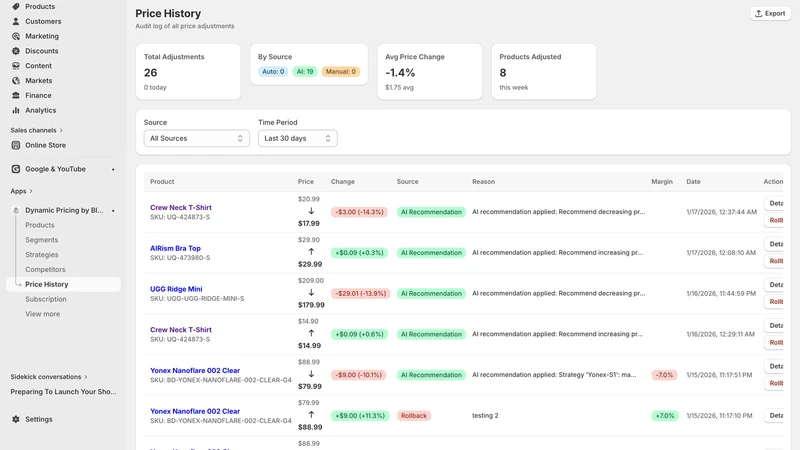Open the Subscription app page
Screen dimensions: 800x450
click(x=45, y=299)
